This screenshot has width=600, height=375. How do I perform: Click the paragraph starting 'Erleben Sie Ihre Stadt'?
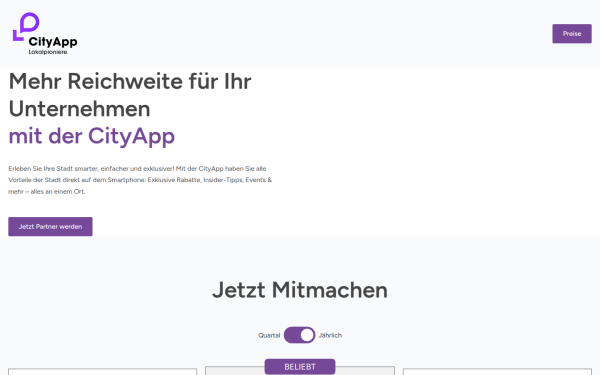point(140,180)
